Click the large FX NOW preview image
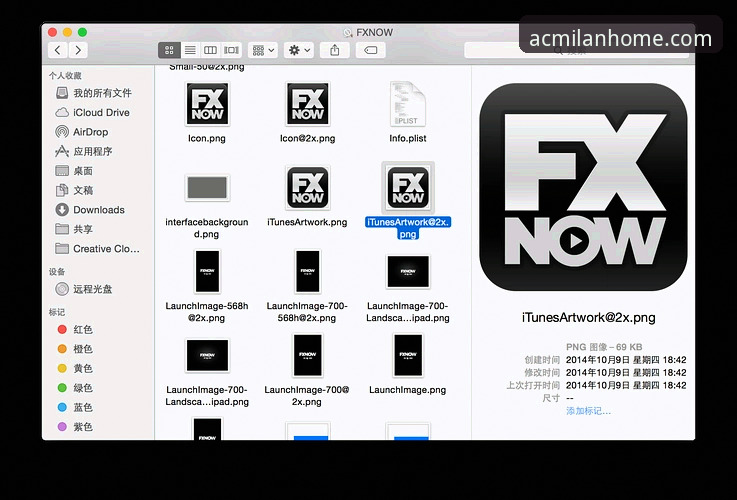 [x=583, y=187]
